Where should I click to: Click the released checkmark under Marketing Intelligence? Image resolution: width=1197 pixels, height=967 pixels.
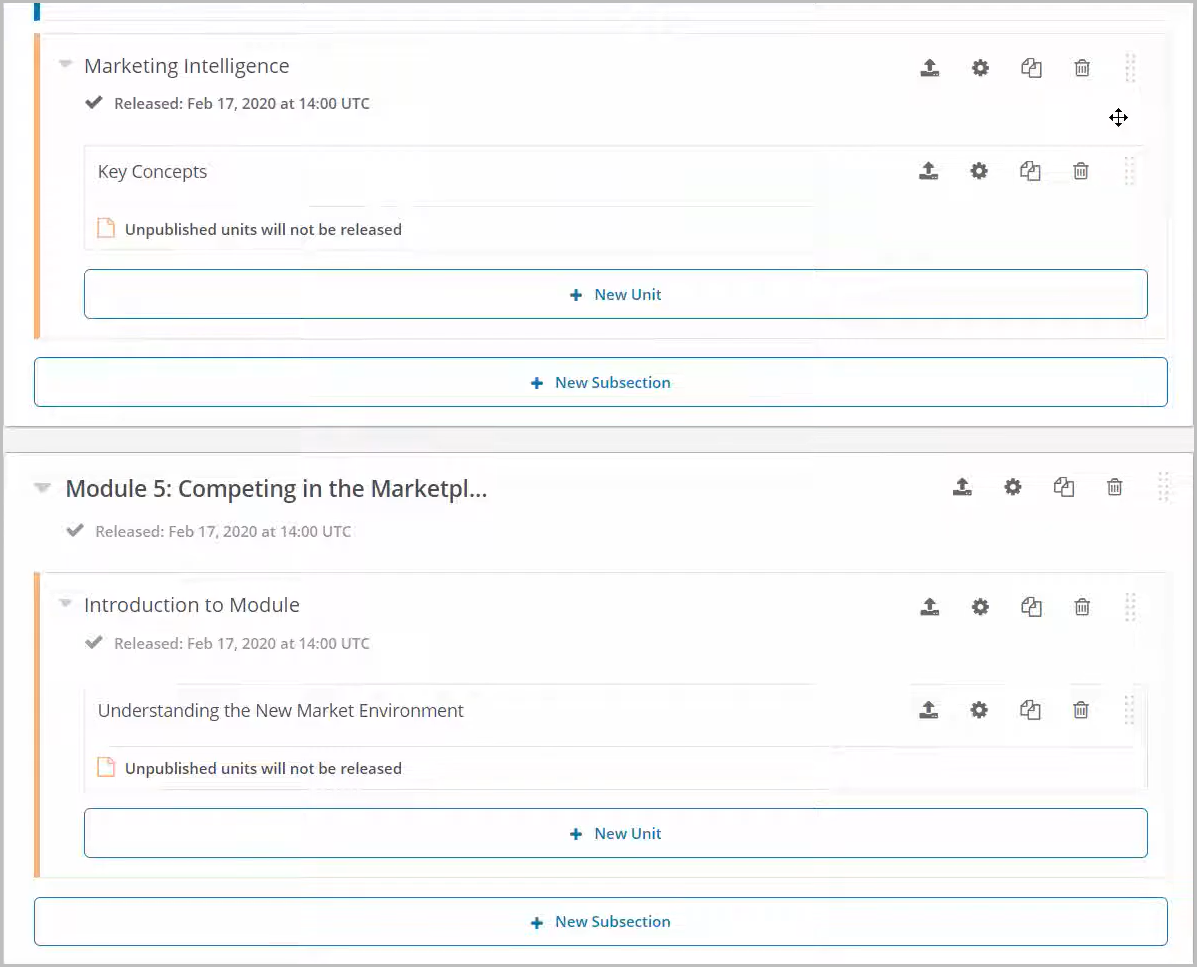[94, 103]
